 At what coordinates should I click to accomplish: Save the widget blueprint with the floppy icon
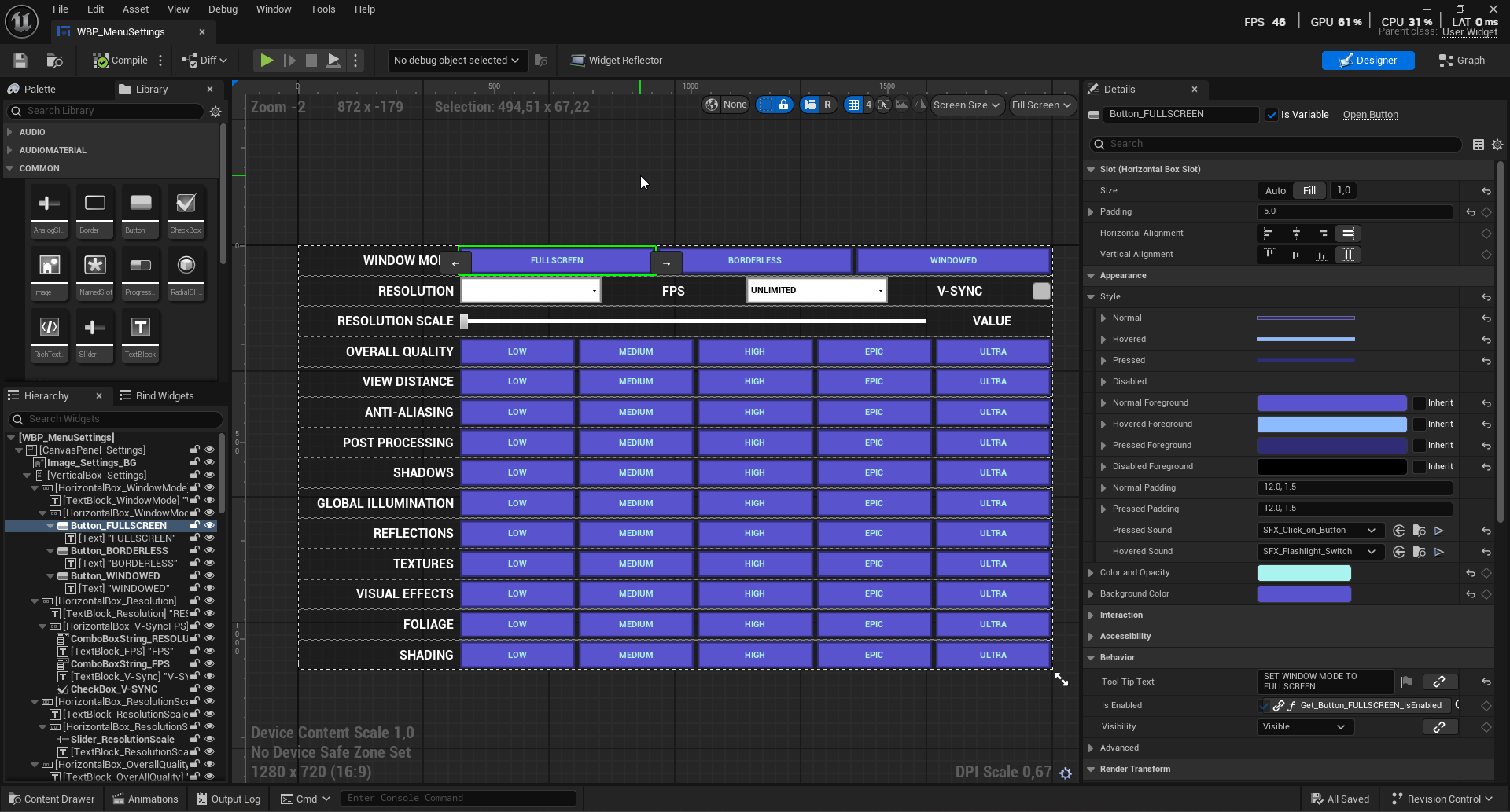[x=20, y=61]
